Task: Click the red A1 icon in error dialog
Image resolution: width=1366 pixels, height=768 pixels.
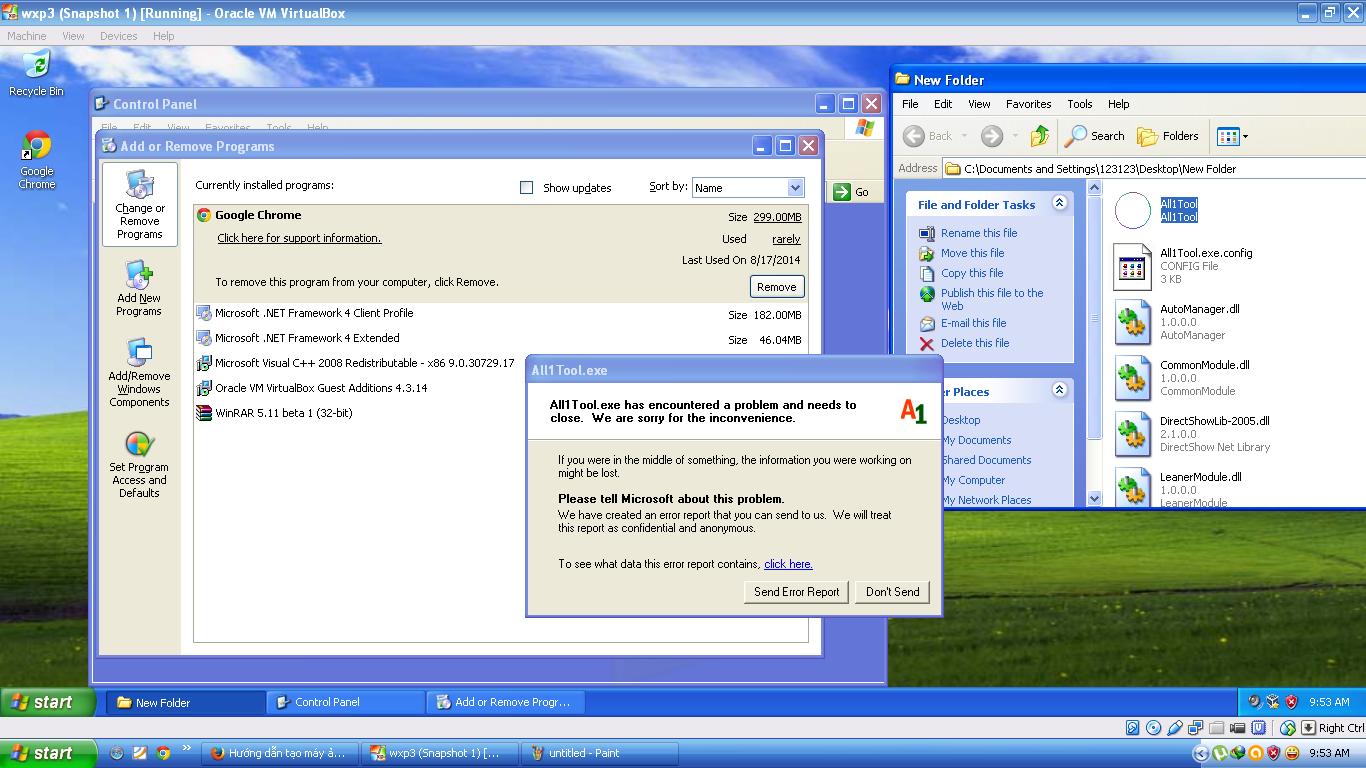Action: pyautogui.click(x=913, y=411)
